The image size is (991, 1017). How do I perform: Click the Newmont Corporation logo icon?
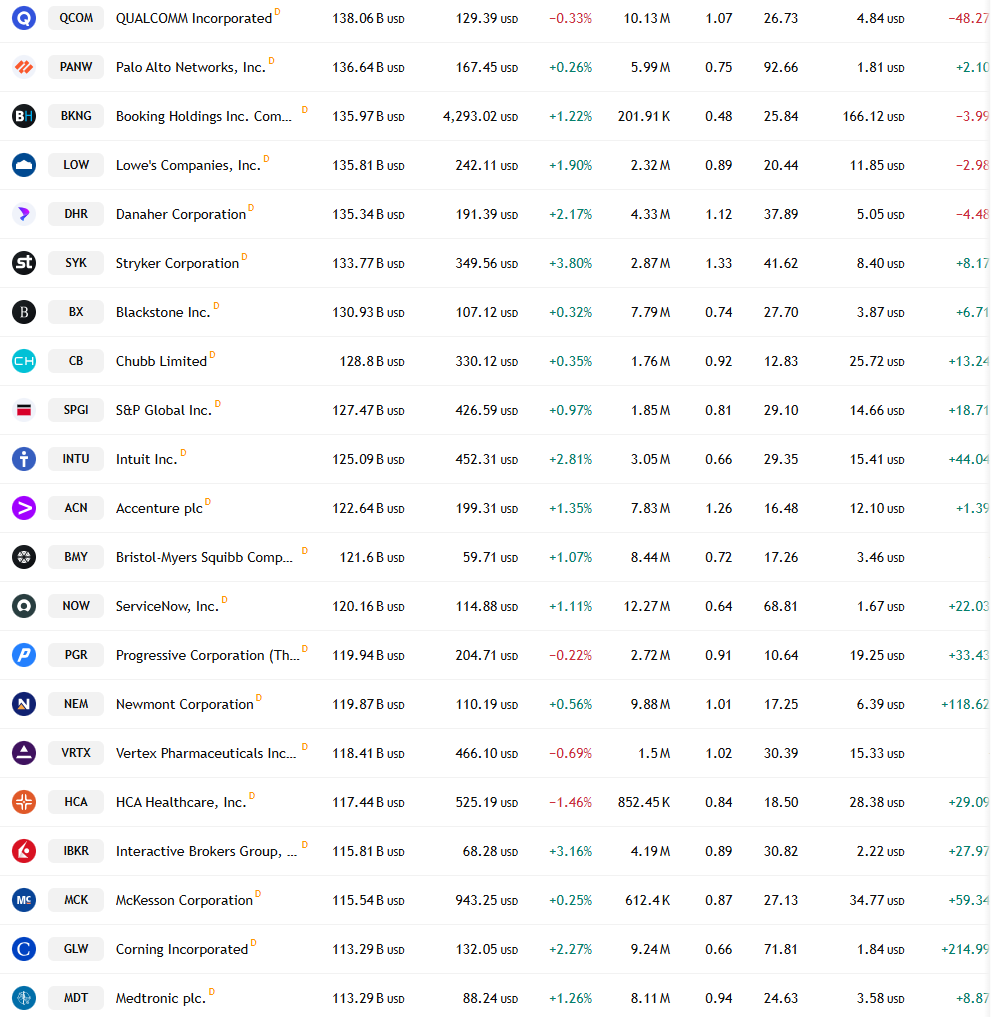coord(24,704)
